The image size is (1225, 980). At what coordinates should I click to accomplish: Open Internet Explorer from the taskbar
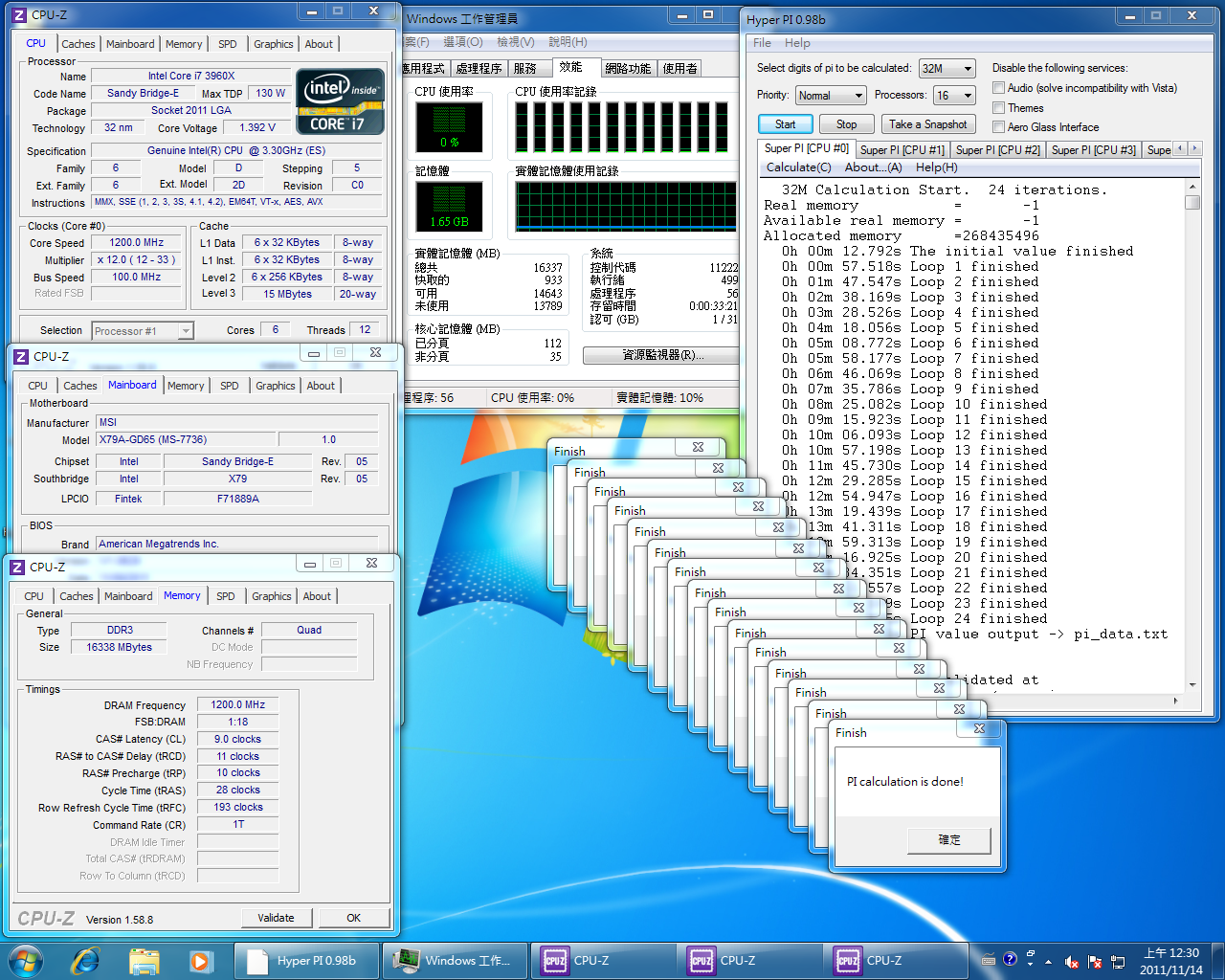pos(85,960)
